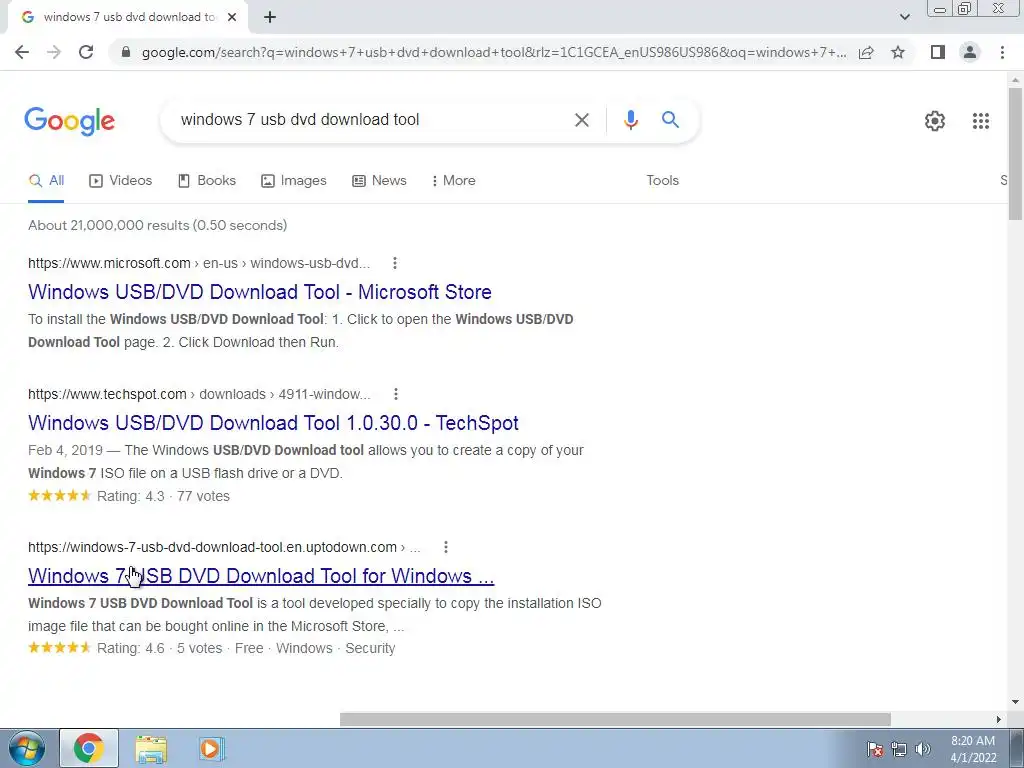Open the search Tools options
1024x768 pixels.
(x=662, y=181)
